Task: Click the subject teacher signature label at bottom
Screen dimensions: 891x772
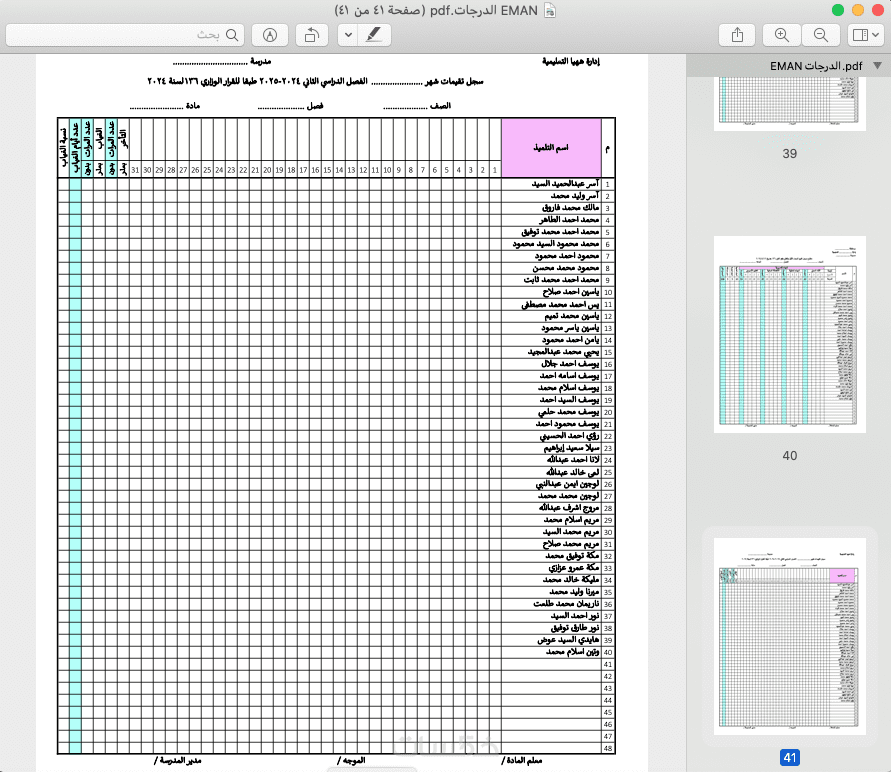Action: [x=522, y=760]
